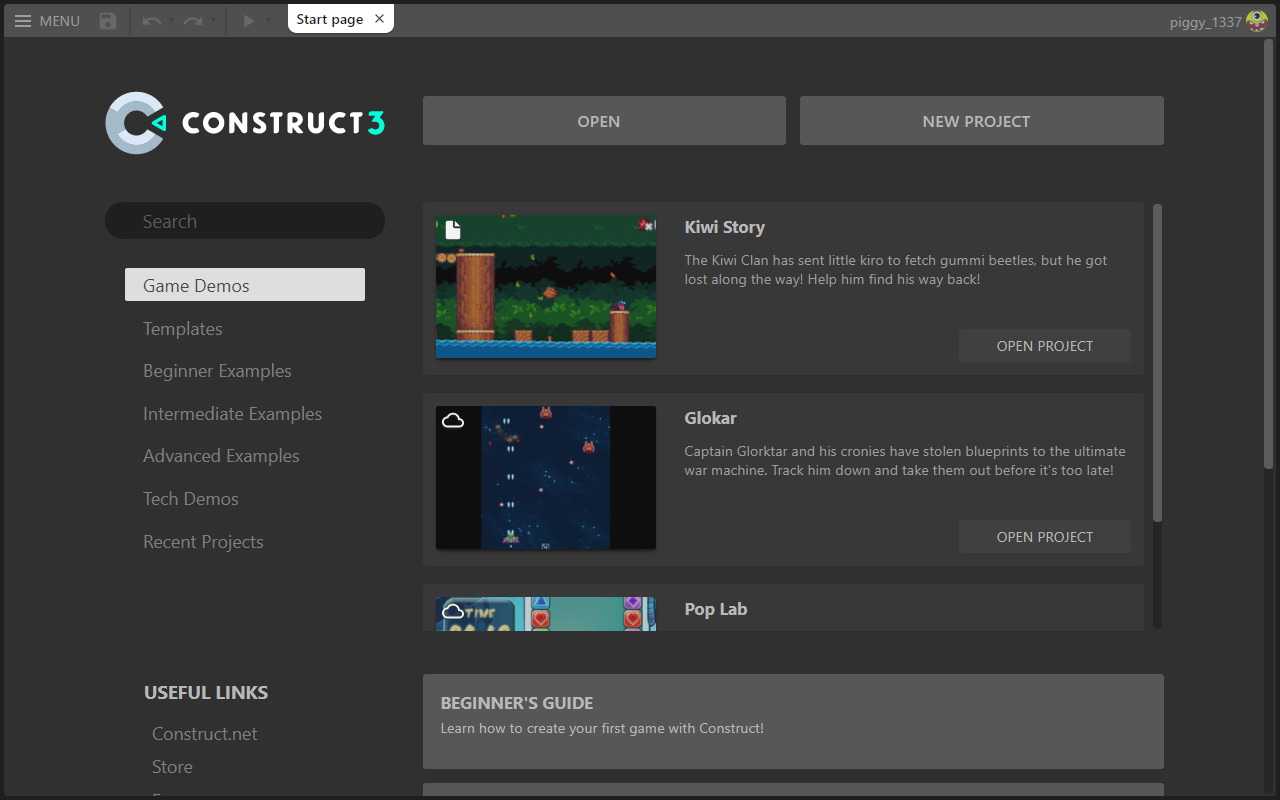Open the Glokar project

pyautogui.click(x=1045, y=537)
